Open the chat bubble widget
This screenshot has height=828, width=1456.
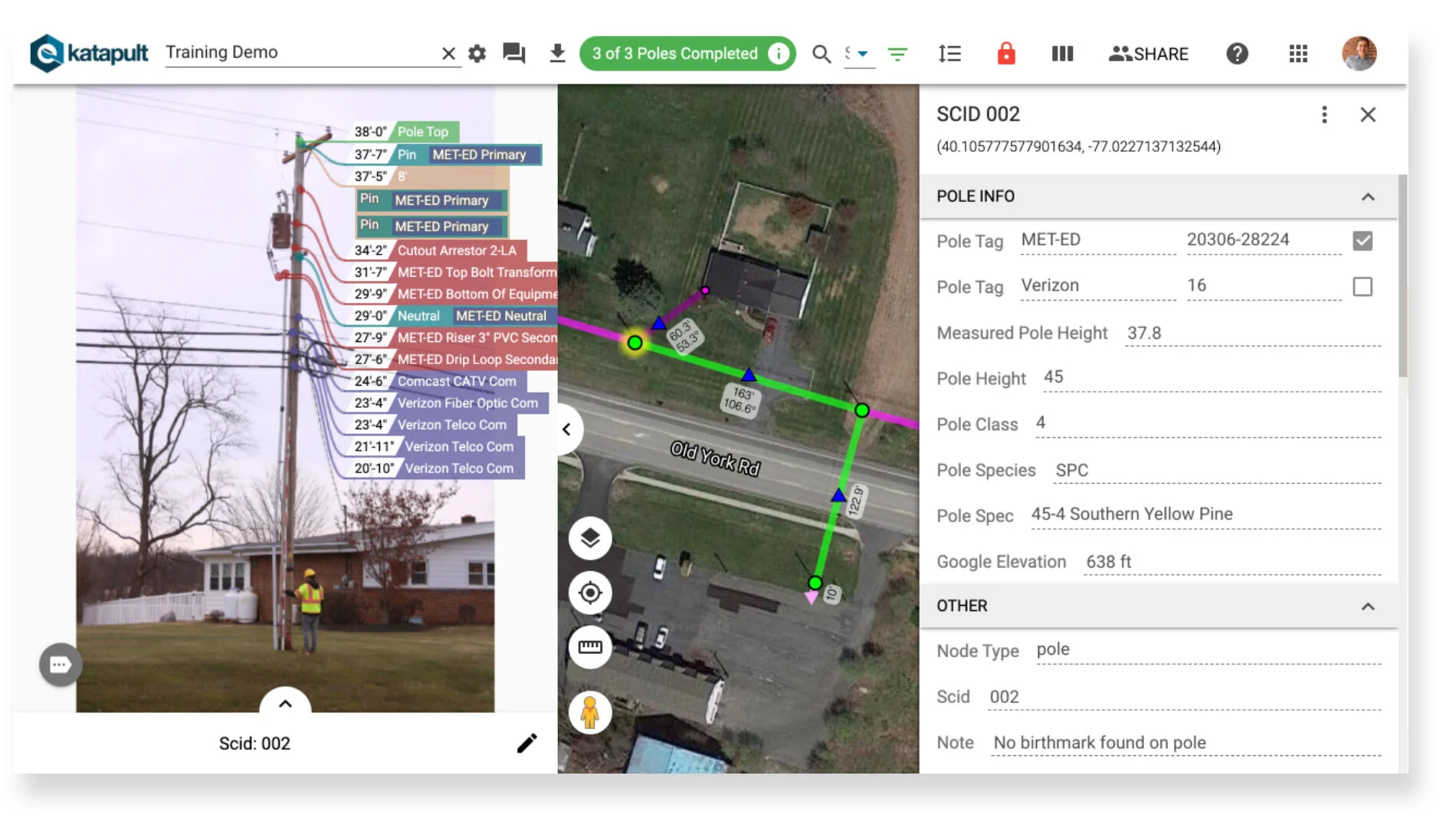pos(61,665)
